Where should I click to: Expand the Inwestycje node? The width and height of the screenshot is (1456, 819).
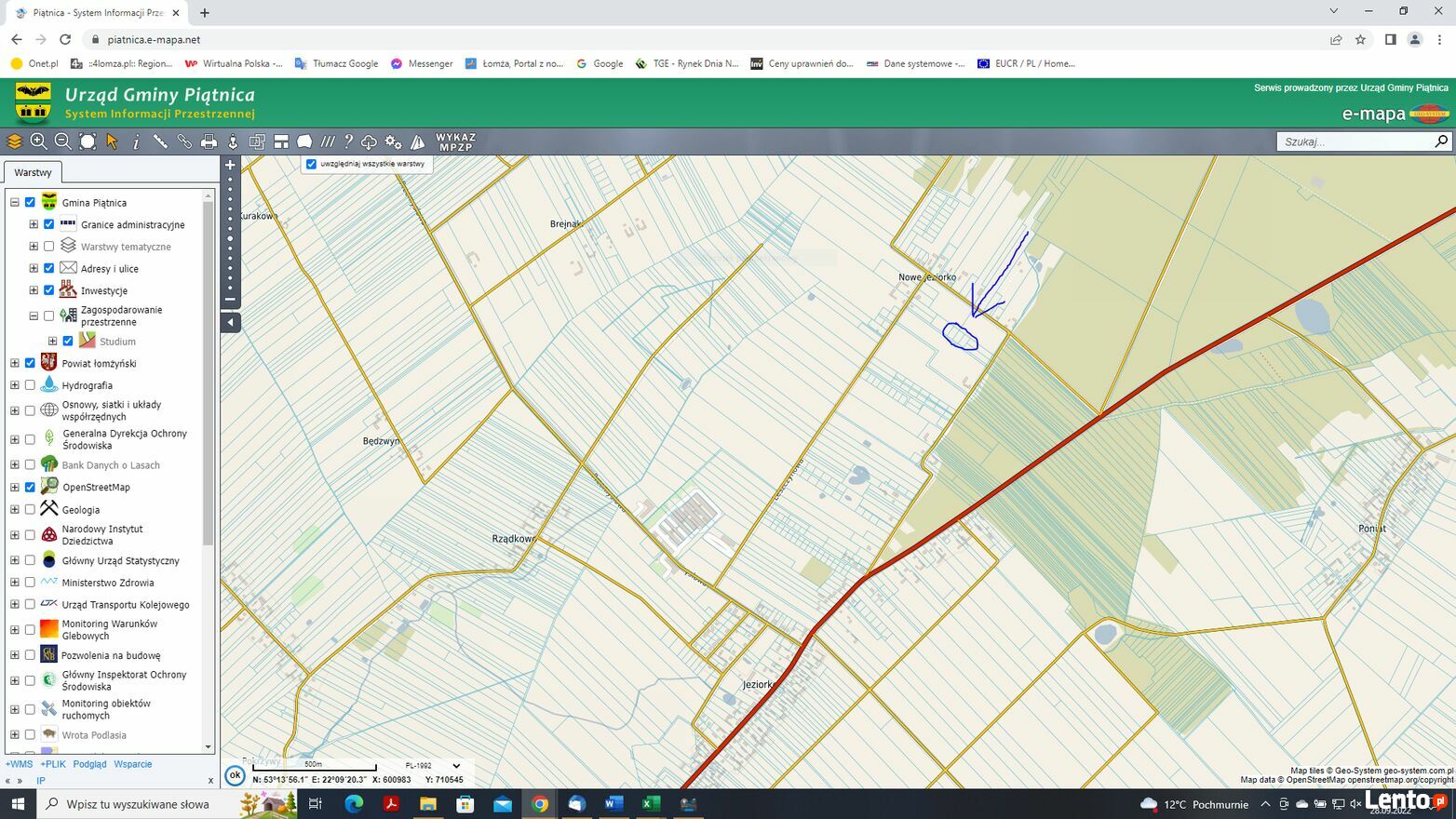(x=34, y=290)
